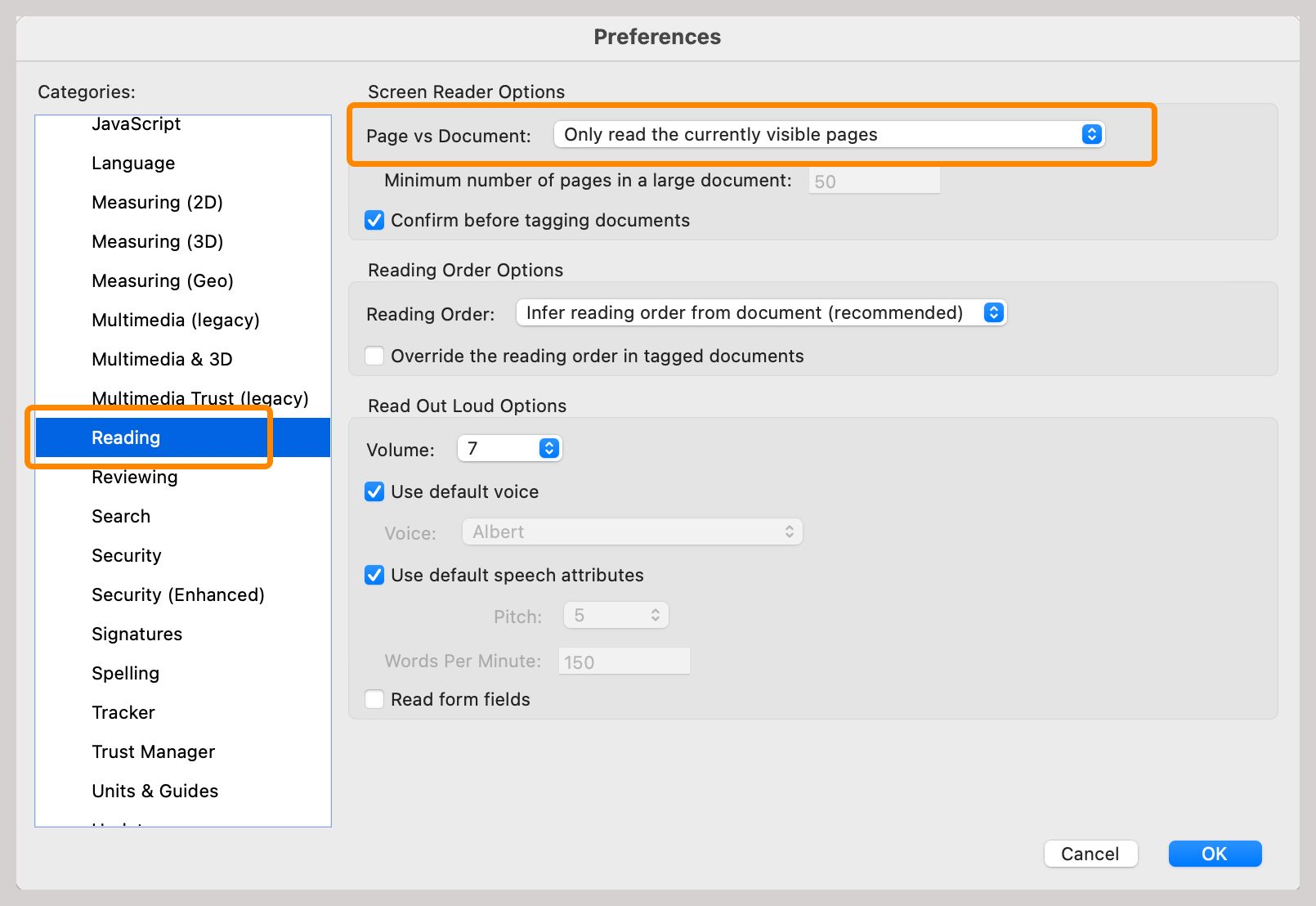Select the Measuring (Geo) category
1316x906 pixels.
pos(163,281)
